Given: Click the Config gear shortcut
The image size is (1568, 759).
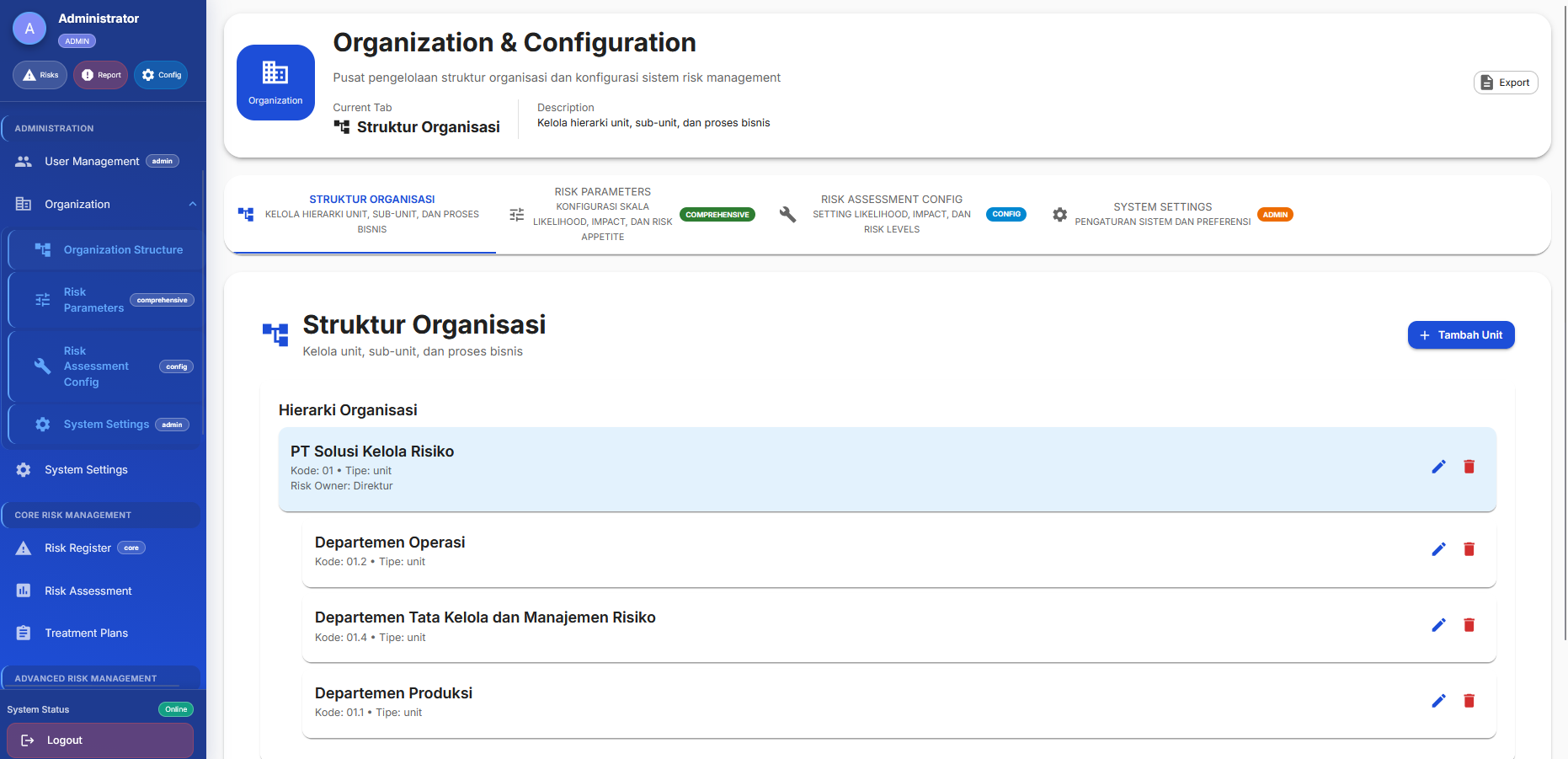Looking at the screenshot, I should pyautogui.click(x=161, y=75).
